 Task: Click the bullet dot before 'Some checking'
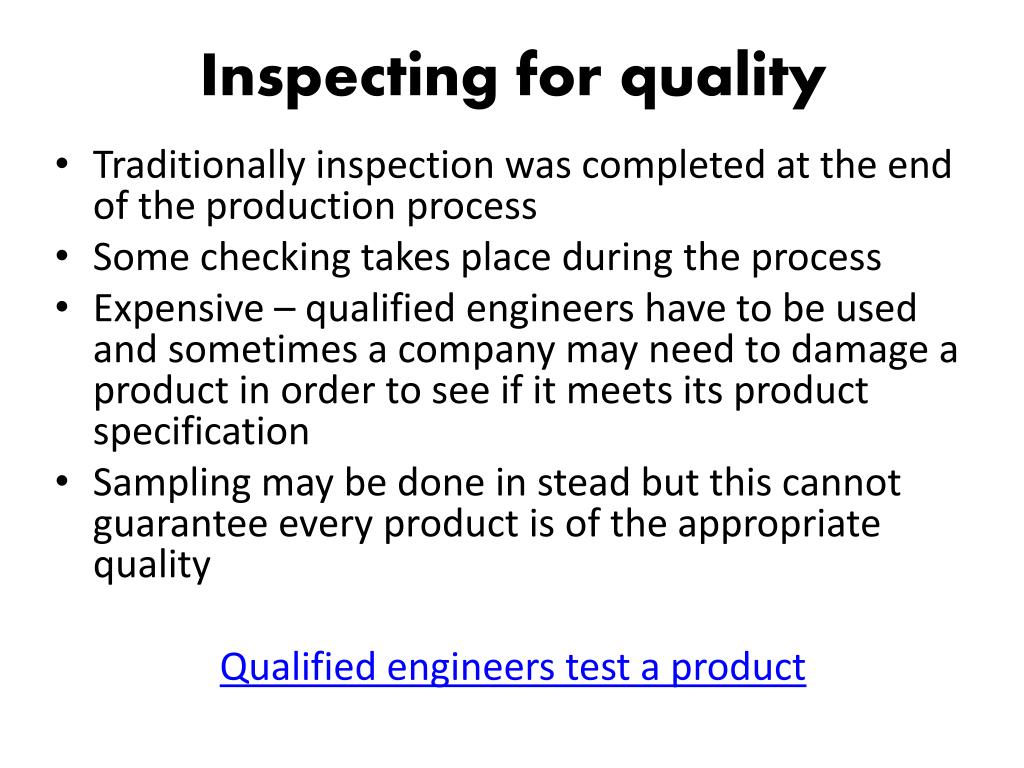(x=62, y=255)
